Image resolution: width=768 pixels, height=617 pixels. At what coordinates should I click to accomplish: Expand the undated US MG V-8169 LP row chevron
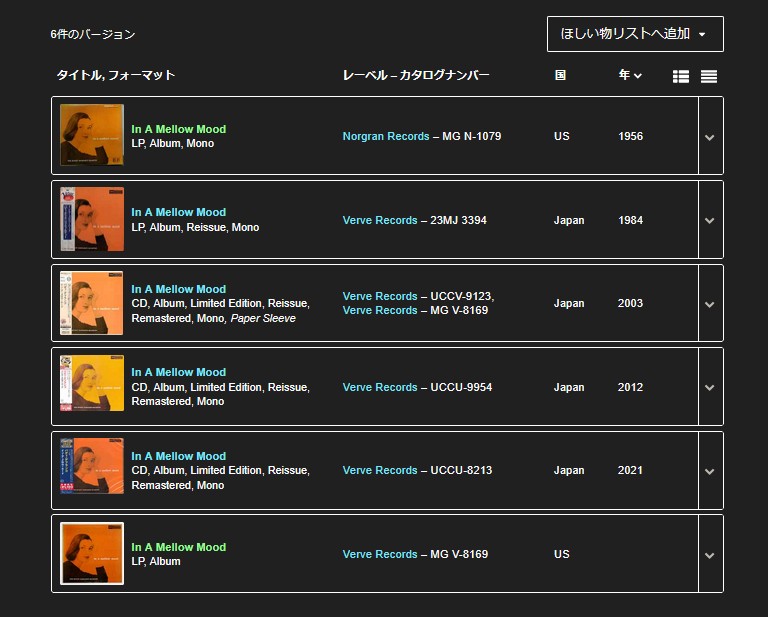[709, 556]
